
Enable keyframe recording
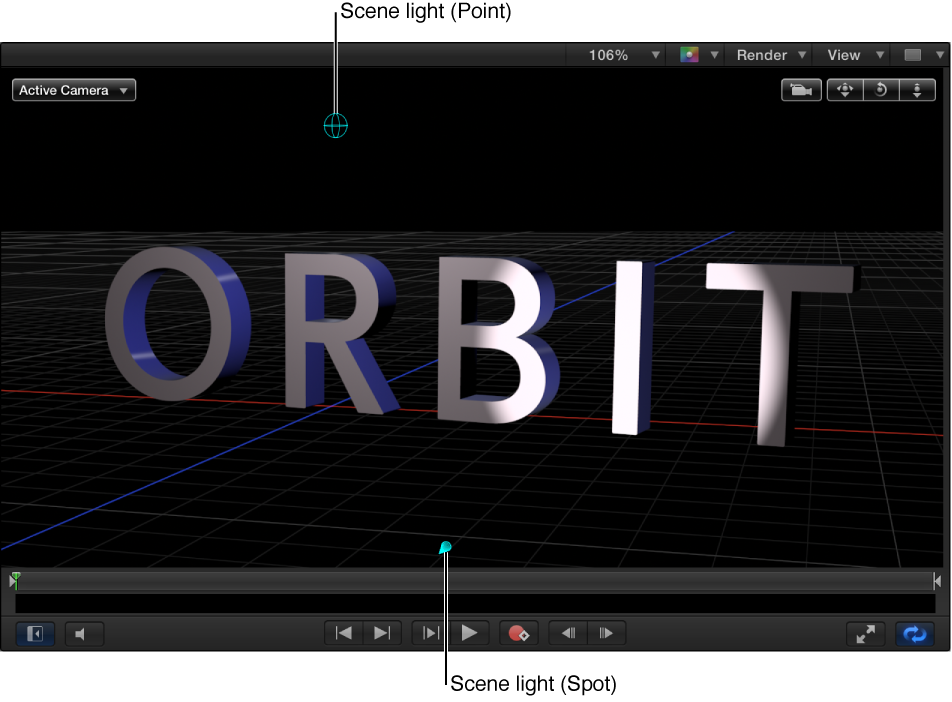click(519, 633)
